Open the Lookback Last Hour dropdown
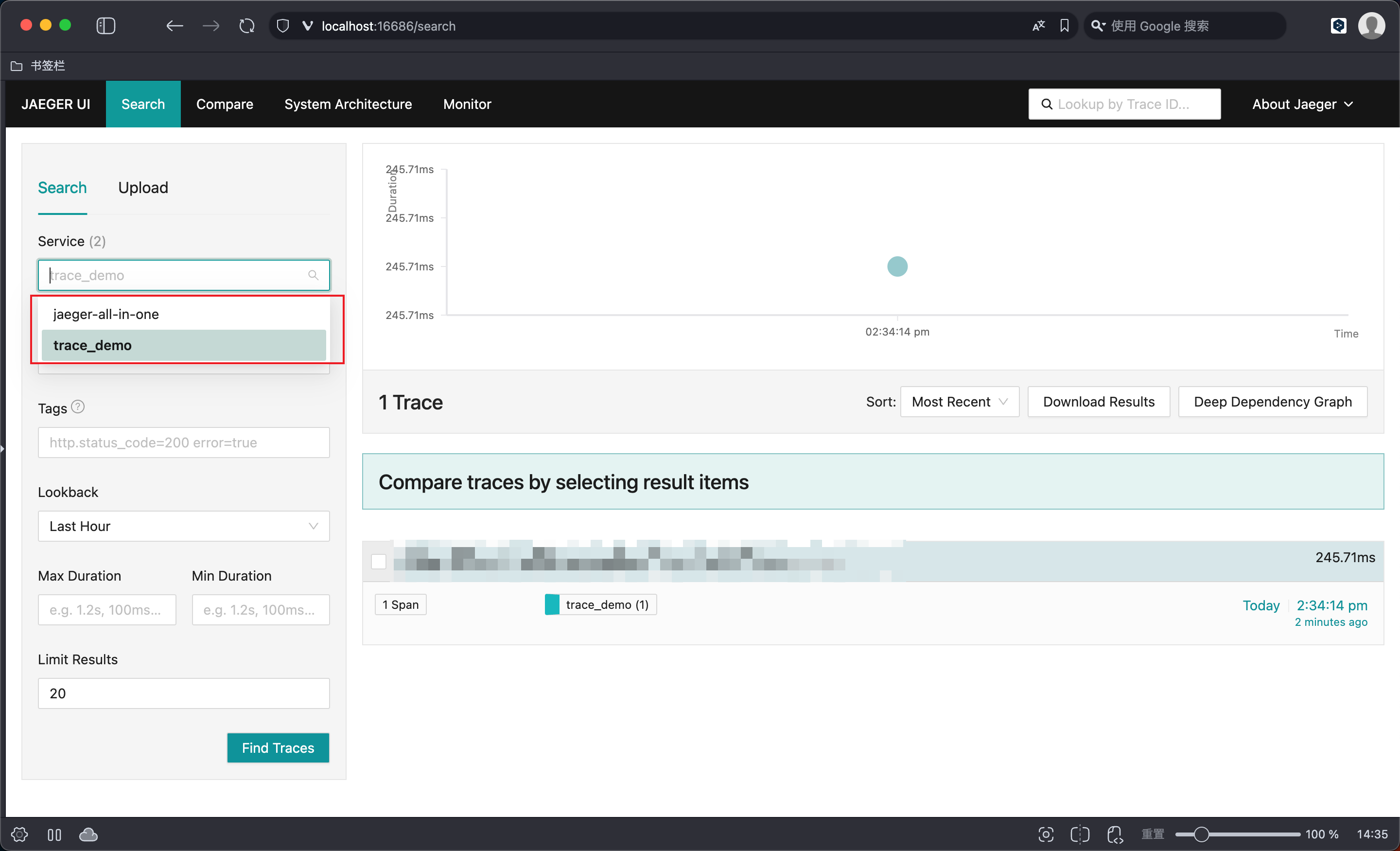1400x851 pixels. click(184, 526)
